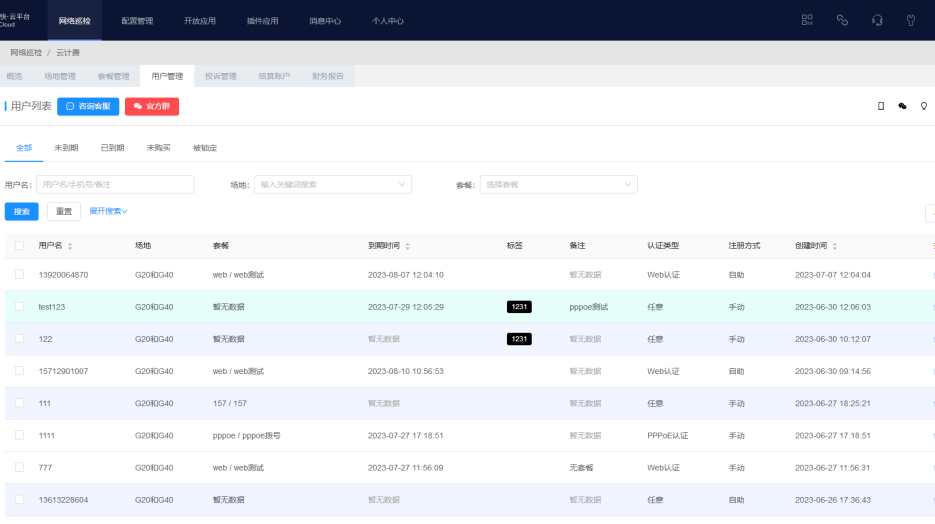Click username 13920064870 cell
The width and height of the screenshot is (935, 524).
coord(63,275)
